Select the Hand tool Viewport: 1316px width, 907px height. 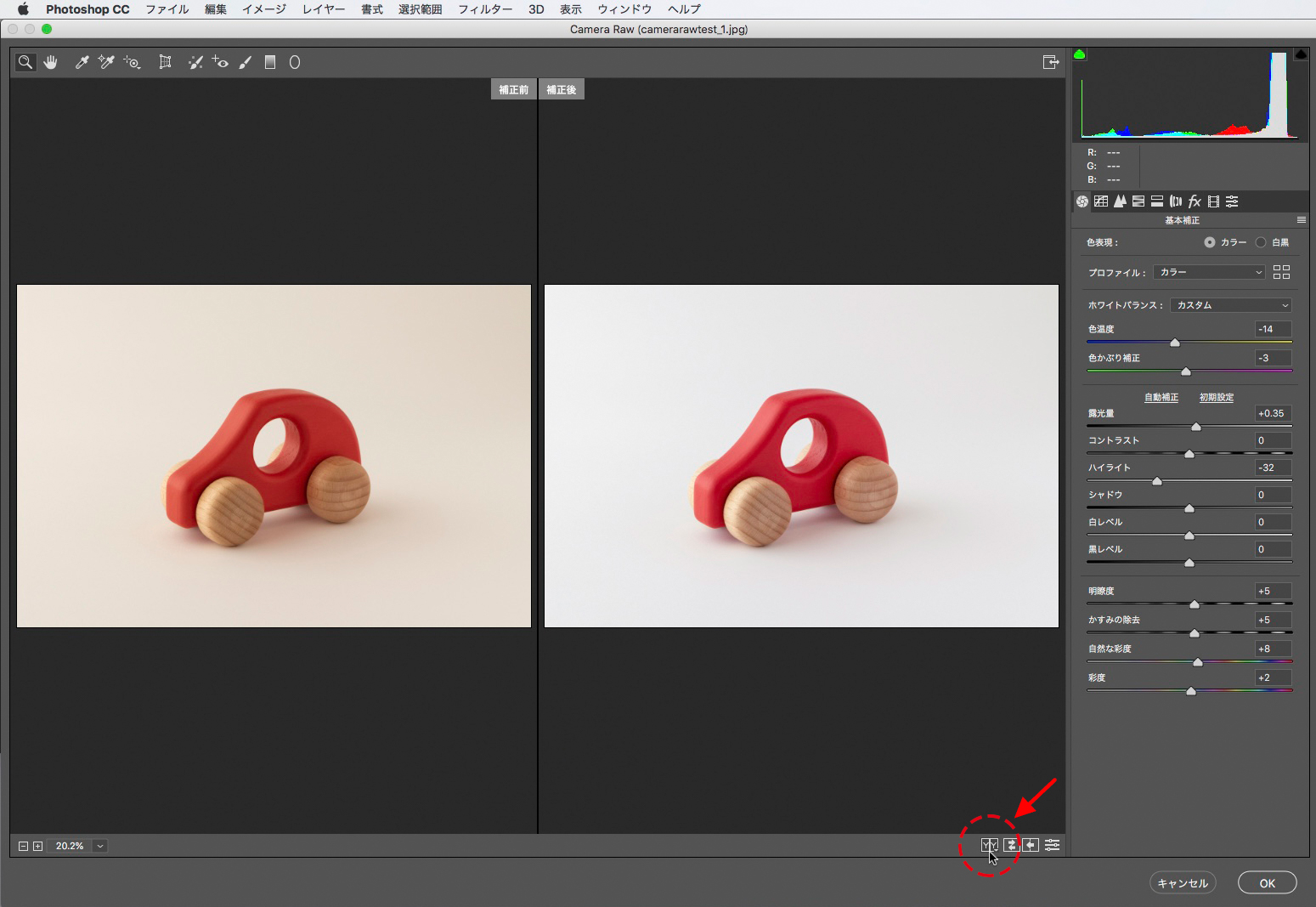51,62
